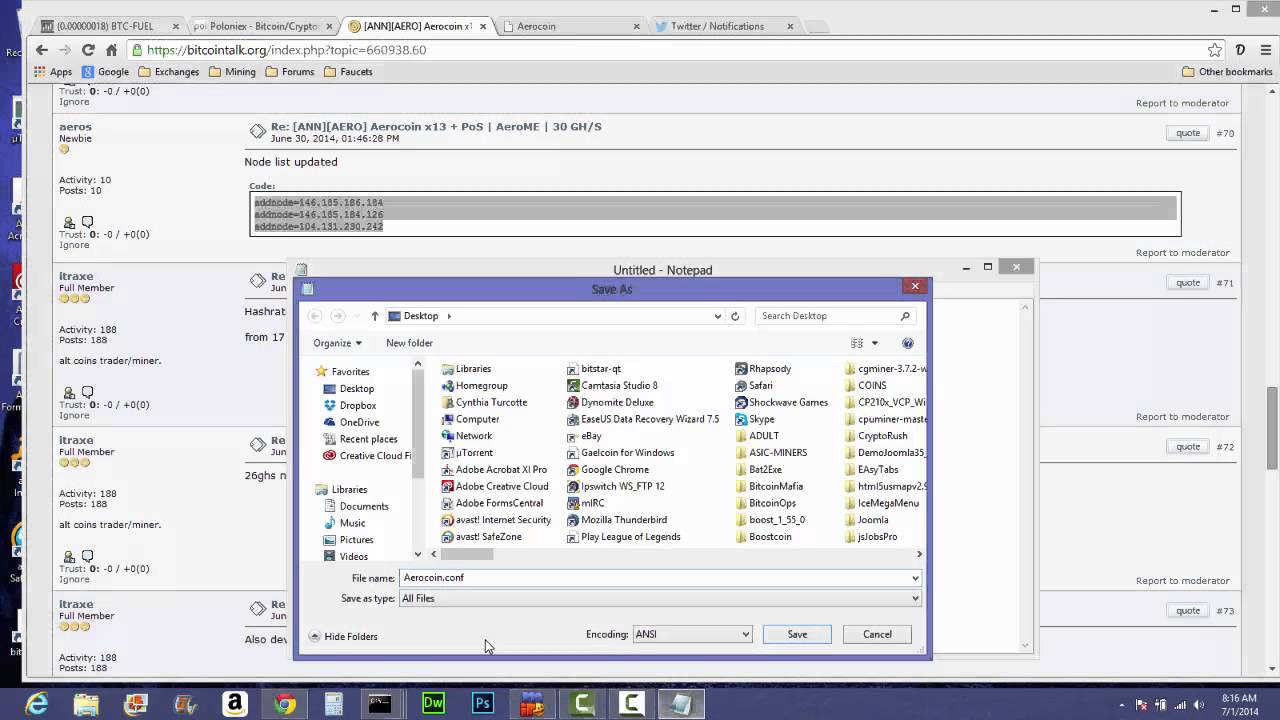Click the Save button
The image size is (1280, 720).
(x=797, y=634)
